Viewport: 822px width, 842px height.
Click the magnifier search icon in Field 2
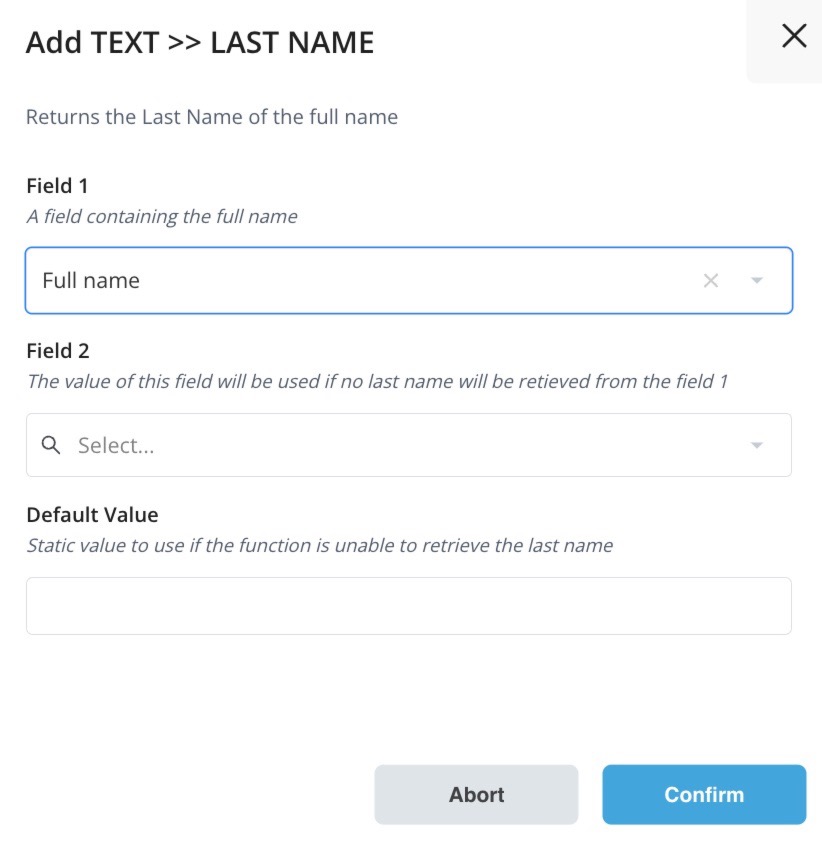coord(51,445)
